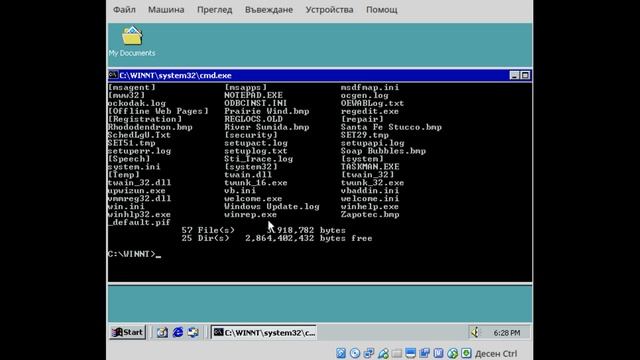Click the mouse integration status icon
Image resolution: width=640 pixels, height=360 pixels.
(452, 353)
